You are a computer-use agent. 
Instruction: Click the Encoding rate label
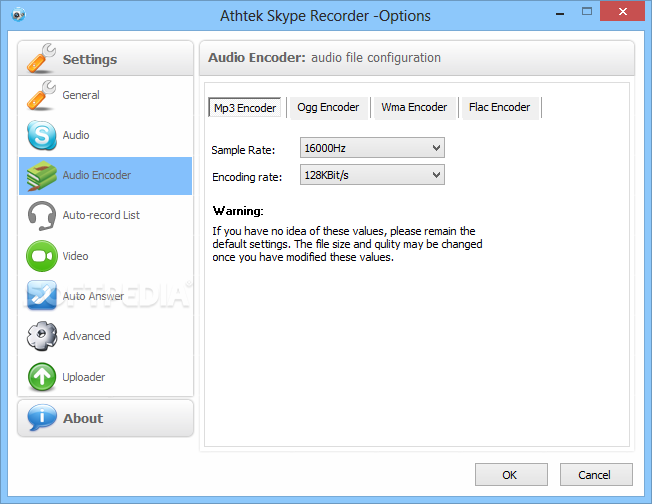pos(247,177)
